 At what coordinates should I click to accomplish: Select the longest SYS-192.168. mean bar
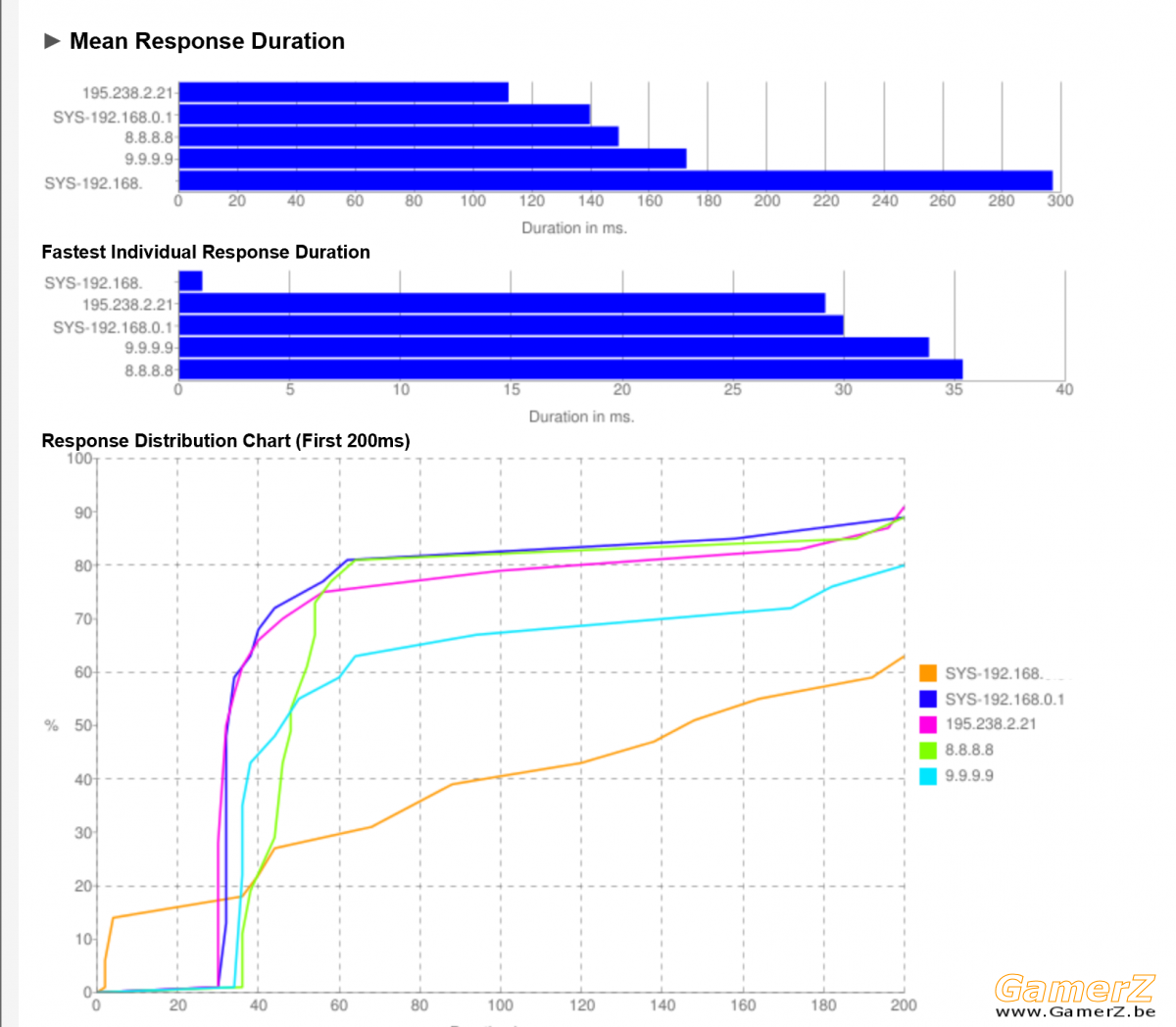tap(615, 180)
